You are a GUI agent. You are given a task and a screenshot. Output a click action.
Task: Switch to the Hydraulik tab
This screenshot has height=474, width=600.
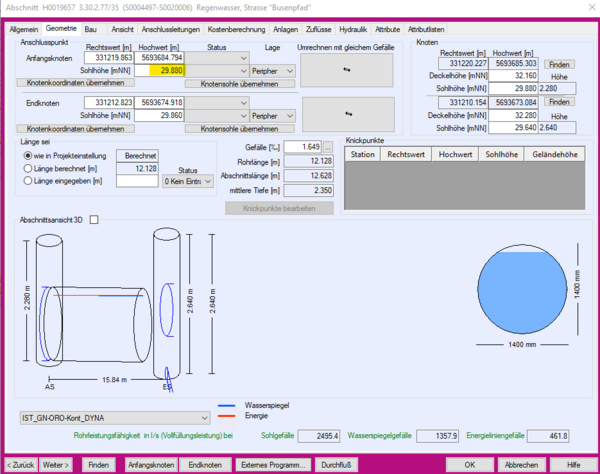(353, 30)
